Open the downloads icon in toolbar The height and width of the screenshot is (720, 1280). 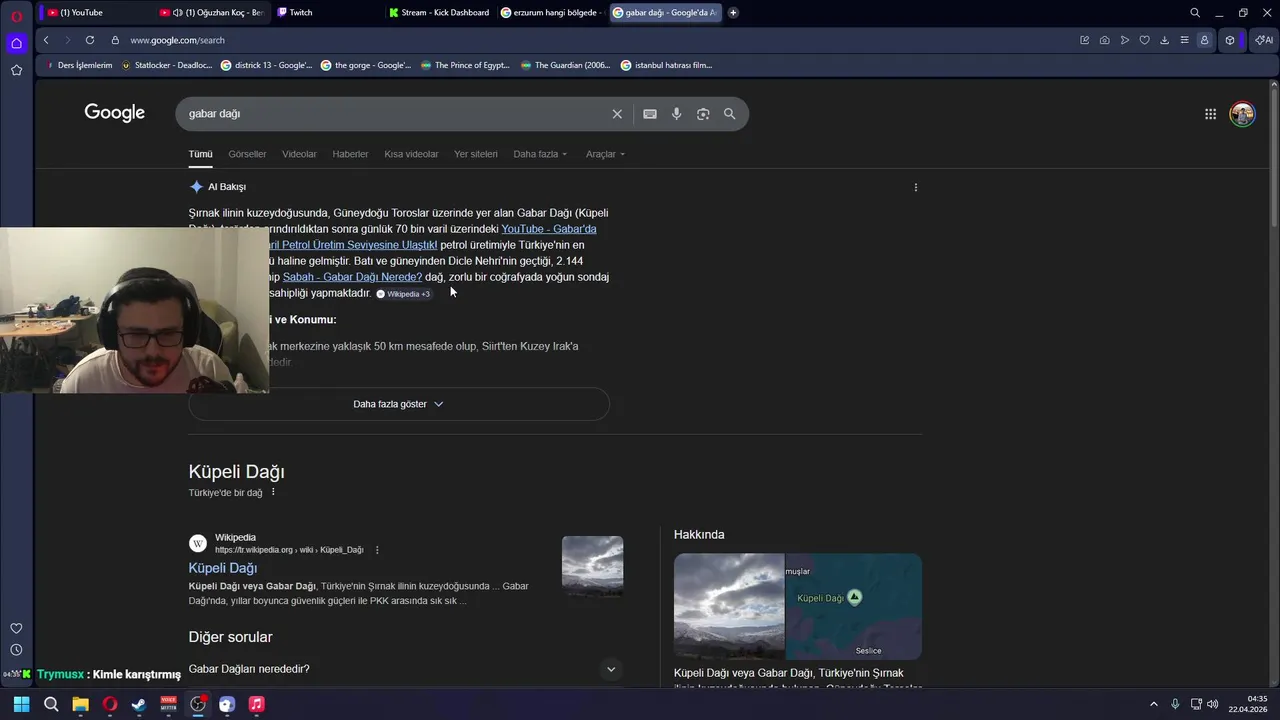click(x=1164, y=40)
